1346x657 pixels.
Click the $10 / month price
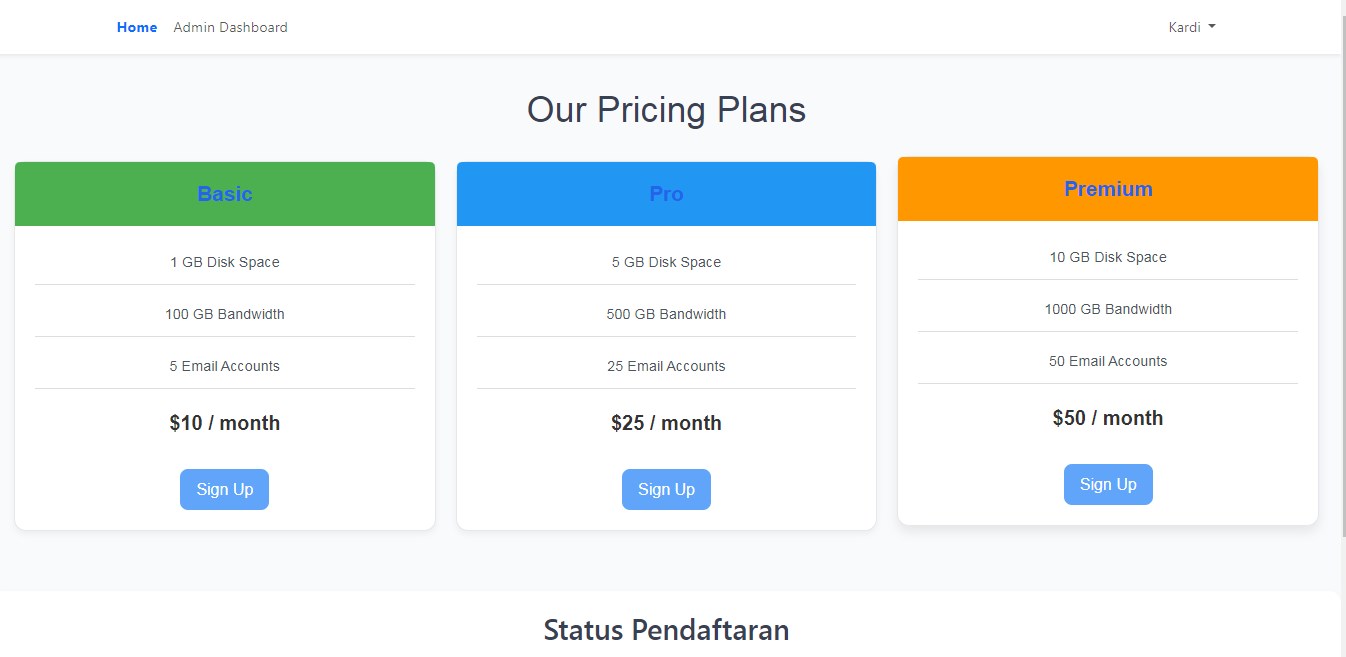225,423
